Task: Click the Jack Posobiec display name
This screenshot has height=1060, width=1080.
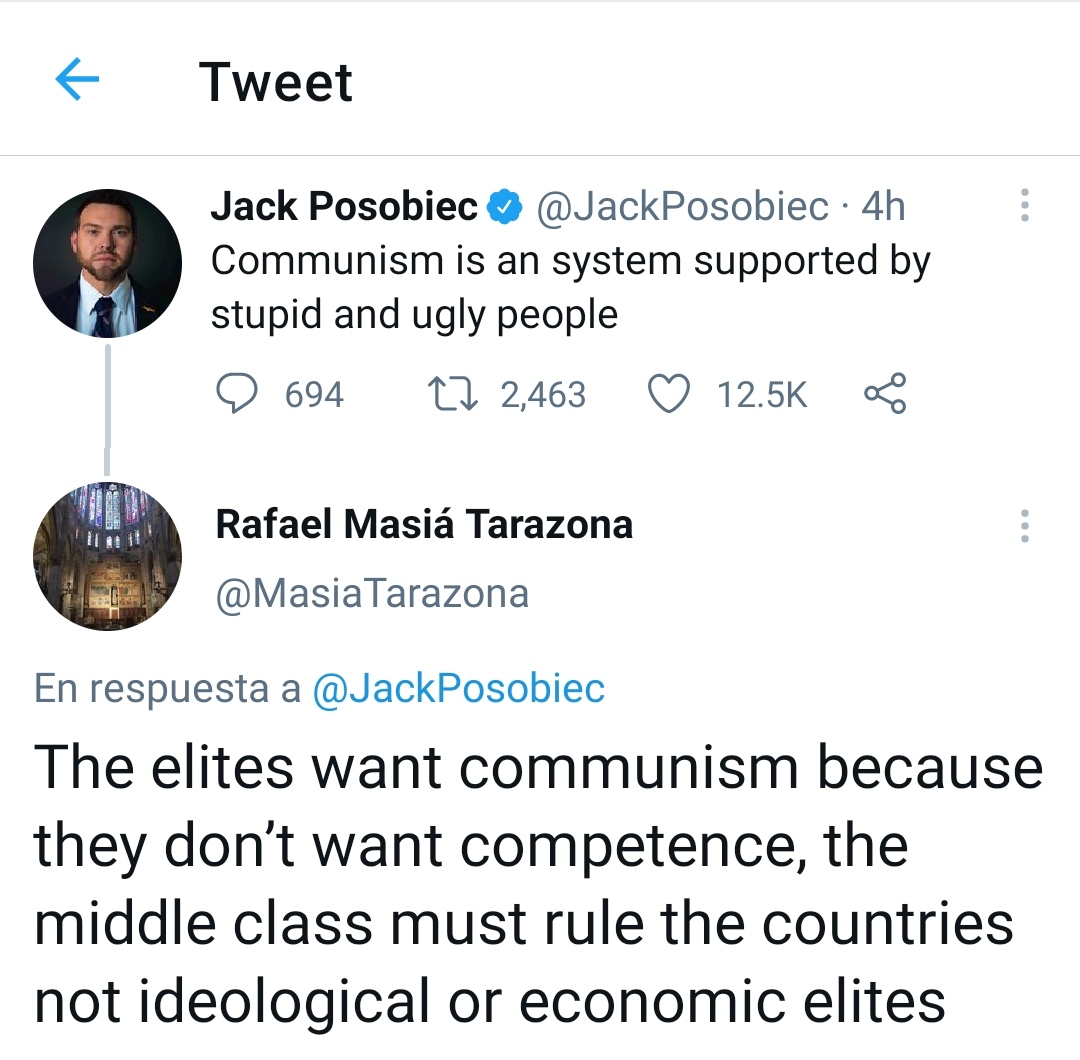Action: [x=344, y=207]
